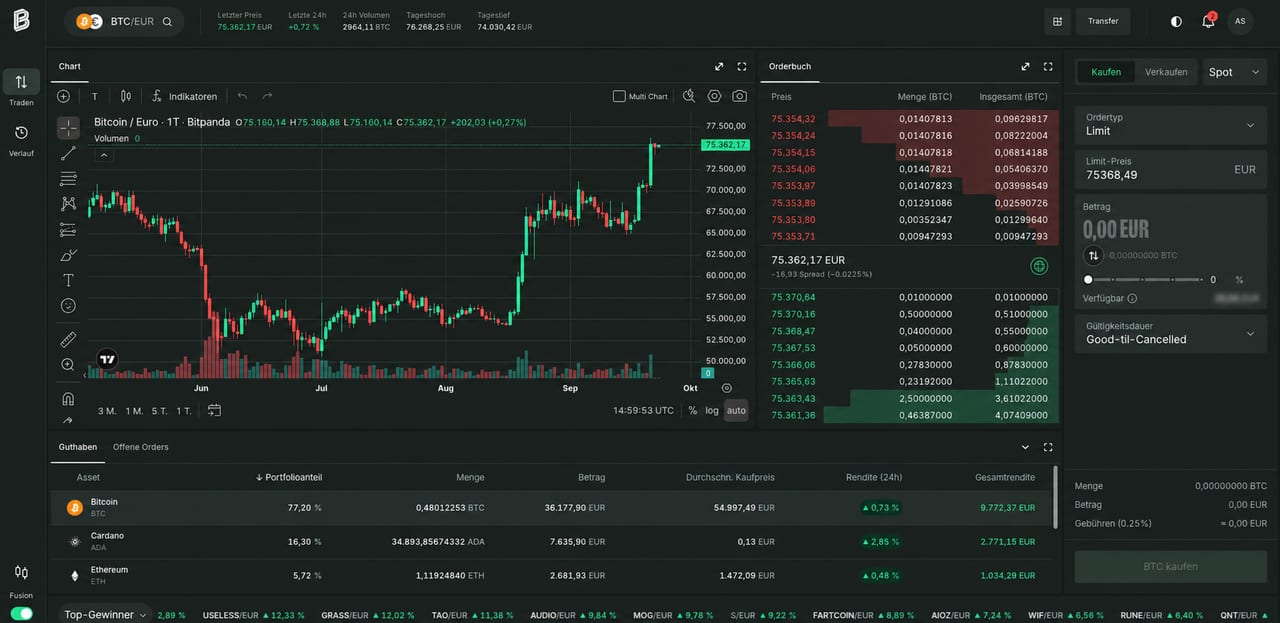Open the candlestick chart style selector
This screenshot has height=623, width=1280.
tap(126, 96)
